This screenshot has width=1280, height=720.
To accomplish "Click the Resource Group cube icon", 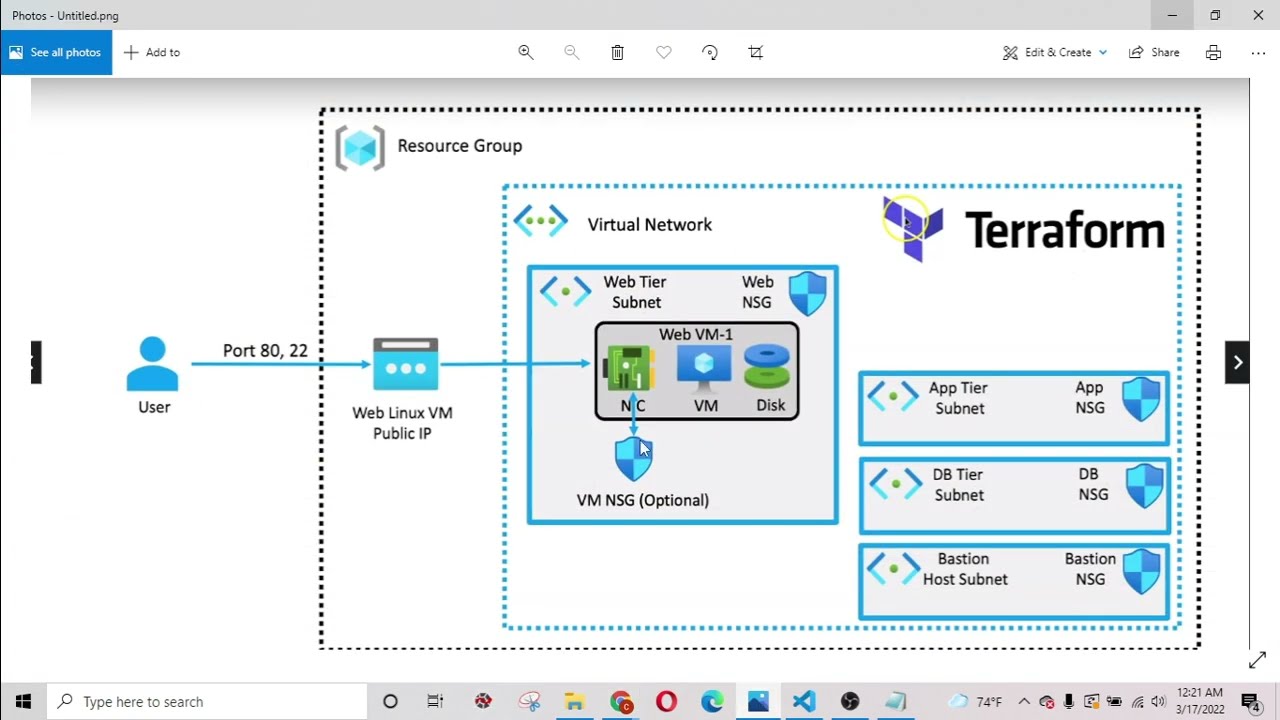I will 360,148.
